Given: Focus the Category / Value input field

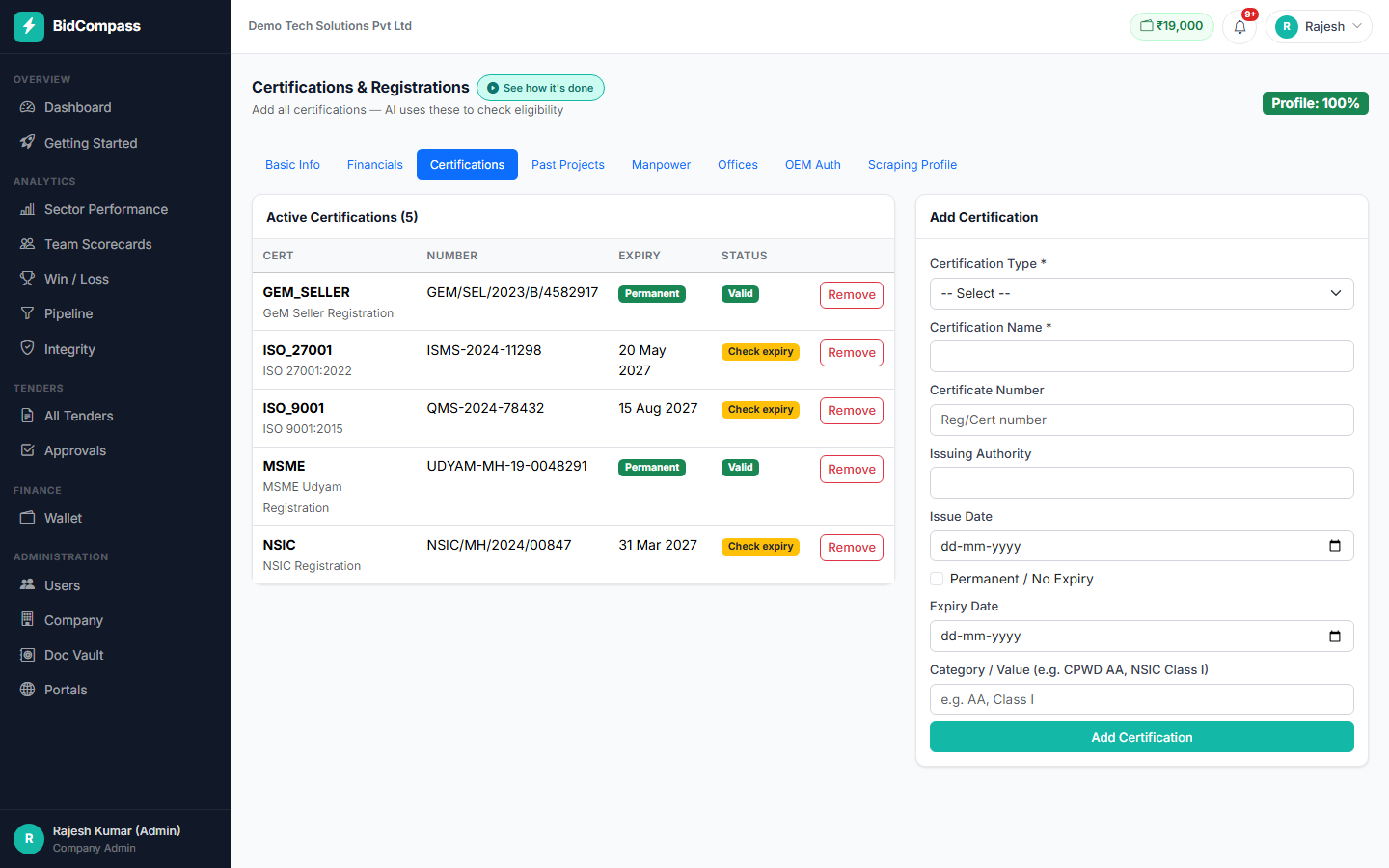Looking at the screenshot, I should point(1141,699).
